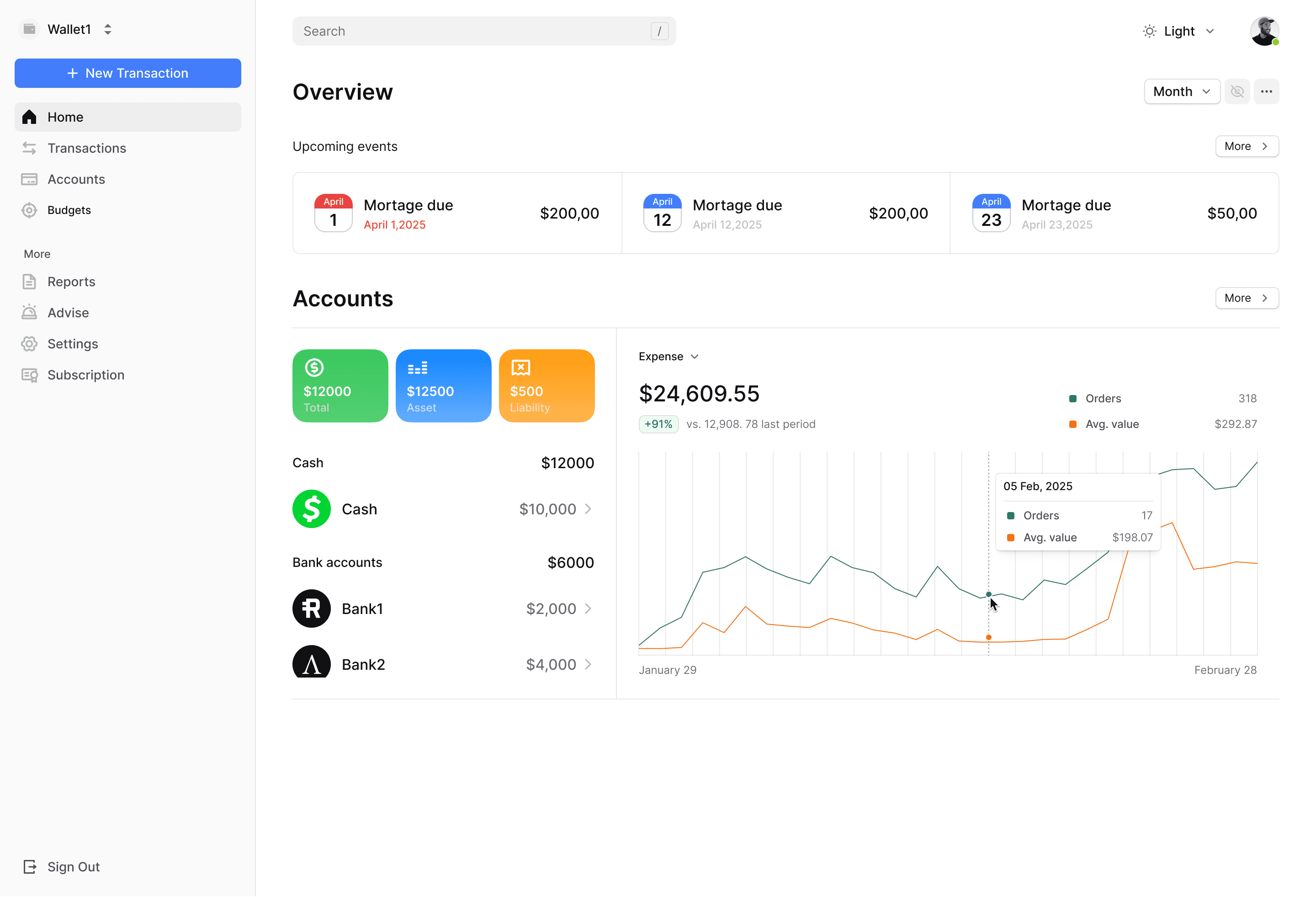Click More next to Upcoming events
Image resolution: width=1316 pixels, height=897 pixels.
[1247, 146]
